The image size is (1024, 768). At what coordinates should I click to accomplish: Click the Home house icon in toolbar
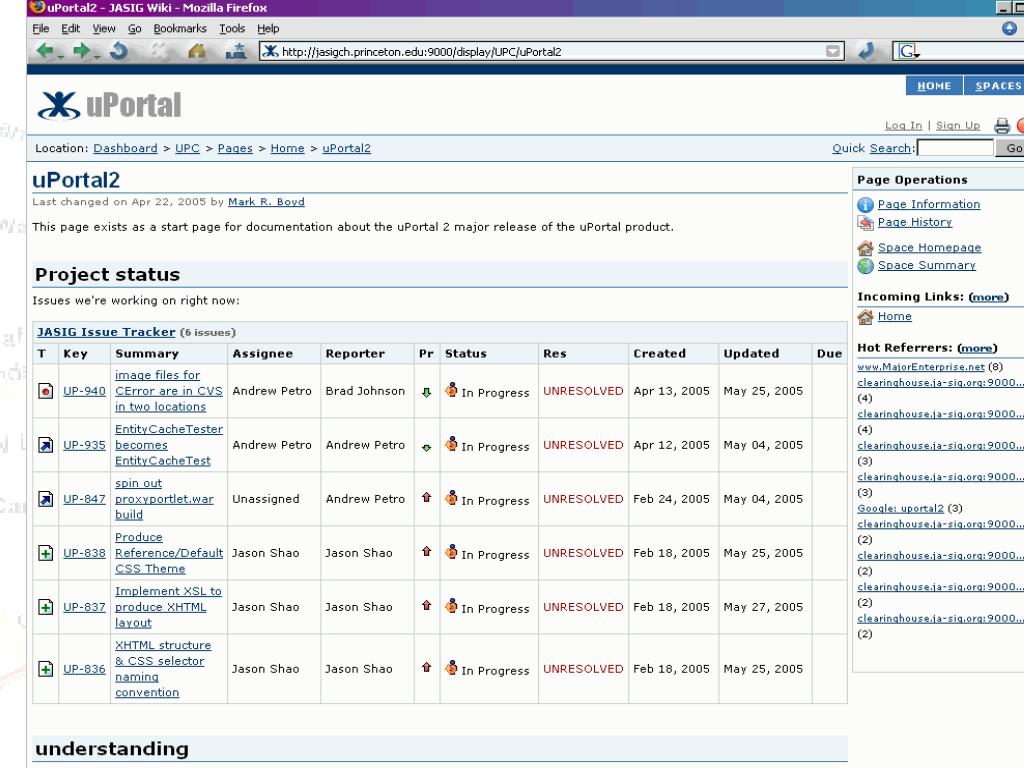pyautogui.click(x=197, y=51)
